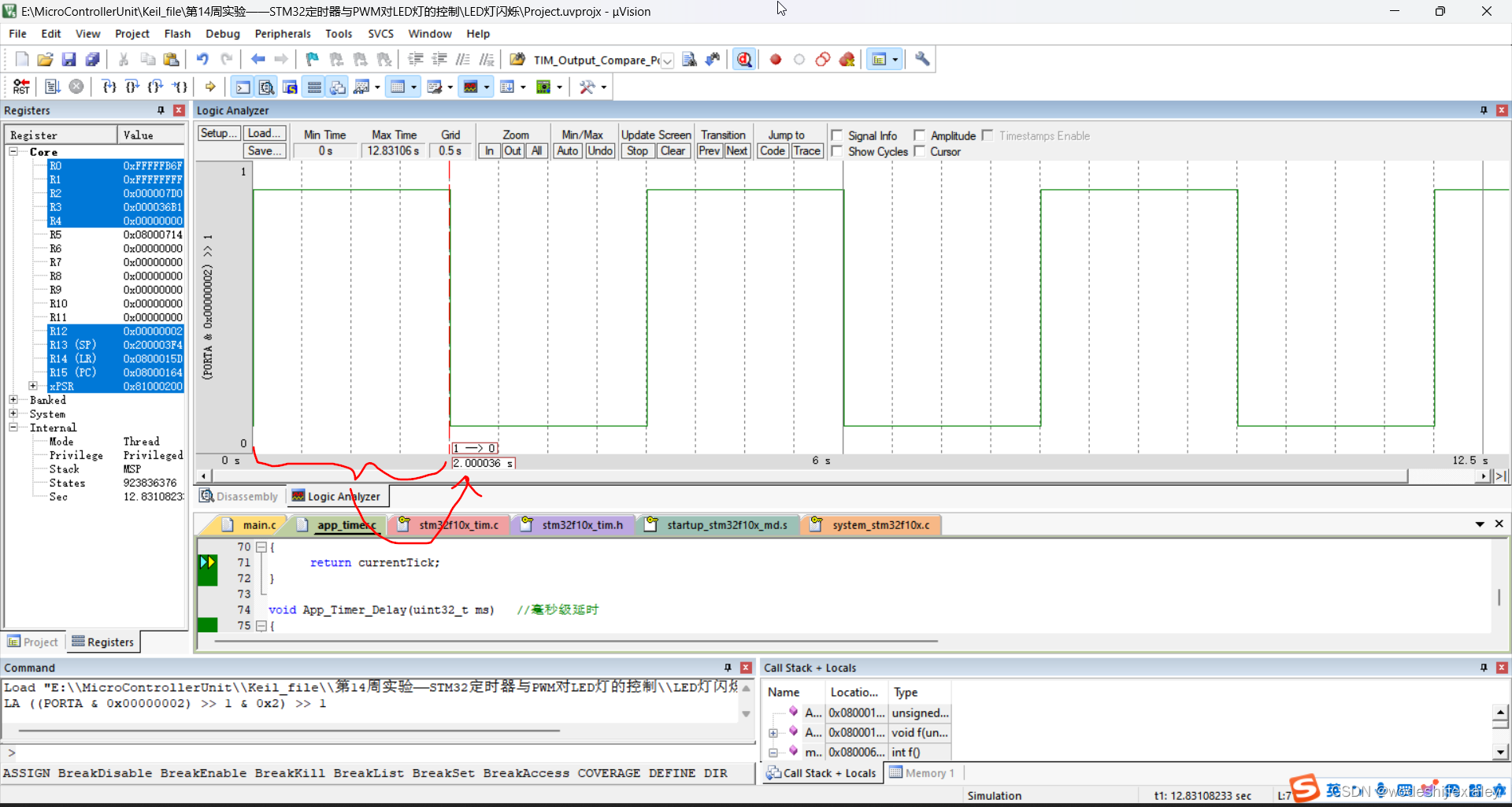The image size is (1512, 807).
Task: Click the Logic Analyzer Setup... button
Action: [218, 134]
